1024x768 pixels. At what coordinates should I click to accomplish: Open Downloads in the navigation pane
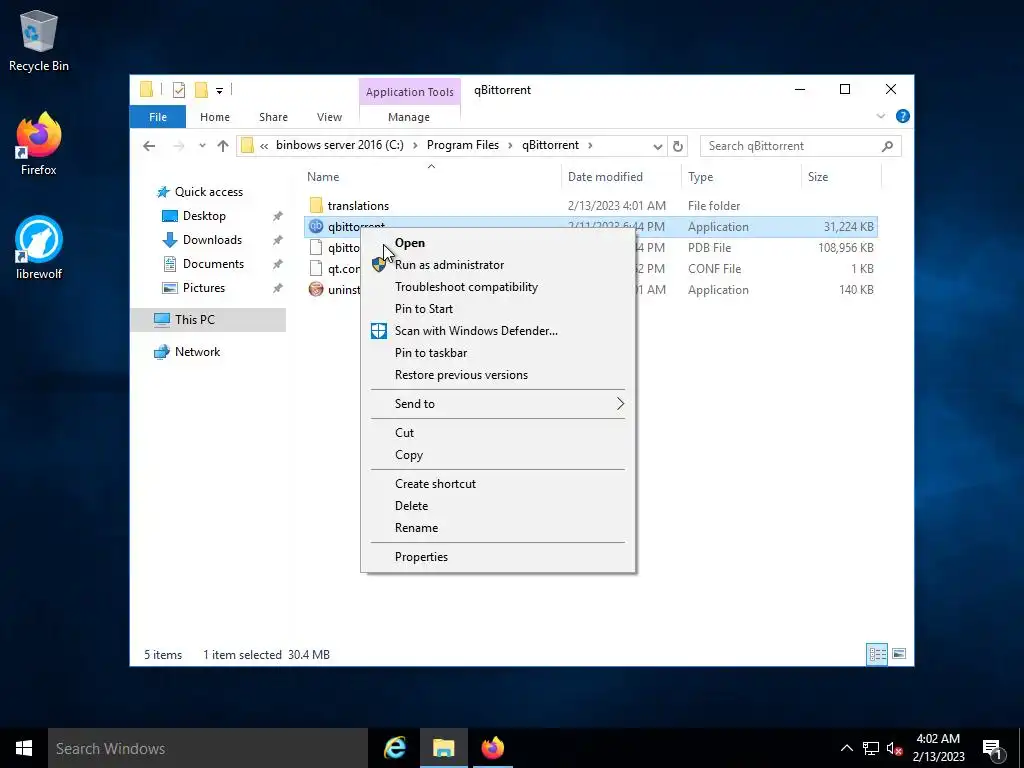click(x=212, y=240)
